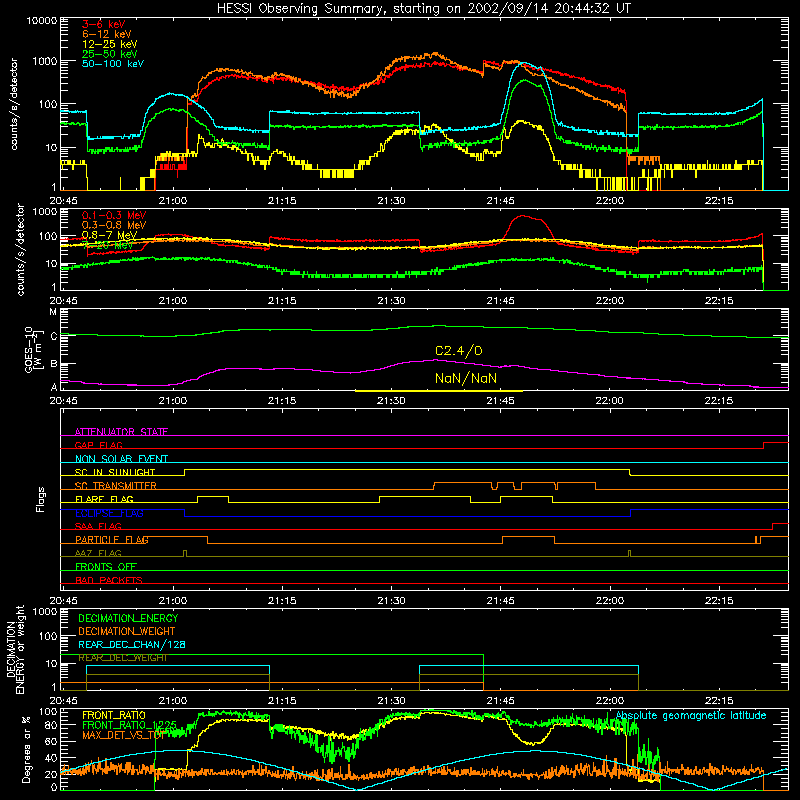Viewport: 800px width, 800px height.
Task: Click the 22:00 tick under the MeV panel
Action: (x=610, y=301)
